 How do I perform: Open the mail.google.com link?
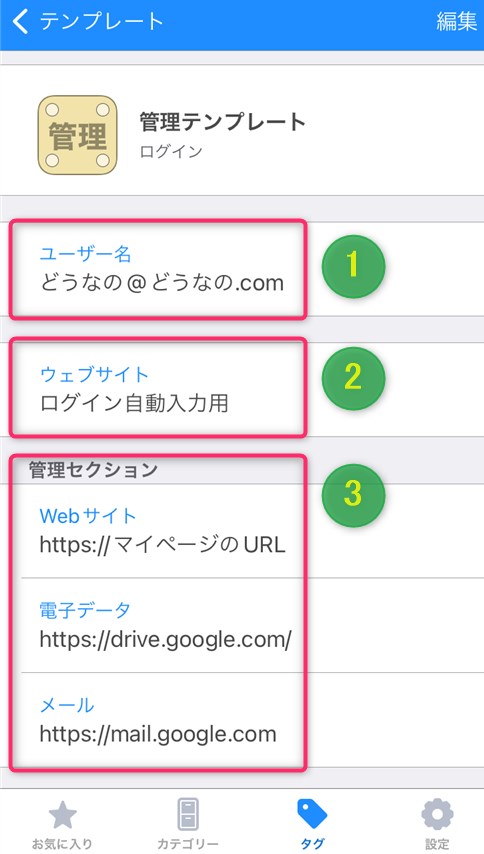pyautogui.click(x=158, y=734)
